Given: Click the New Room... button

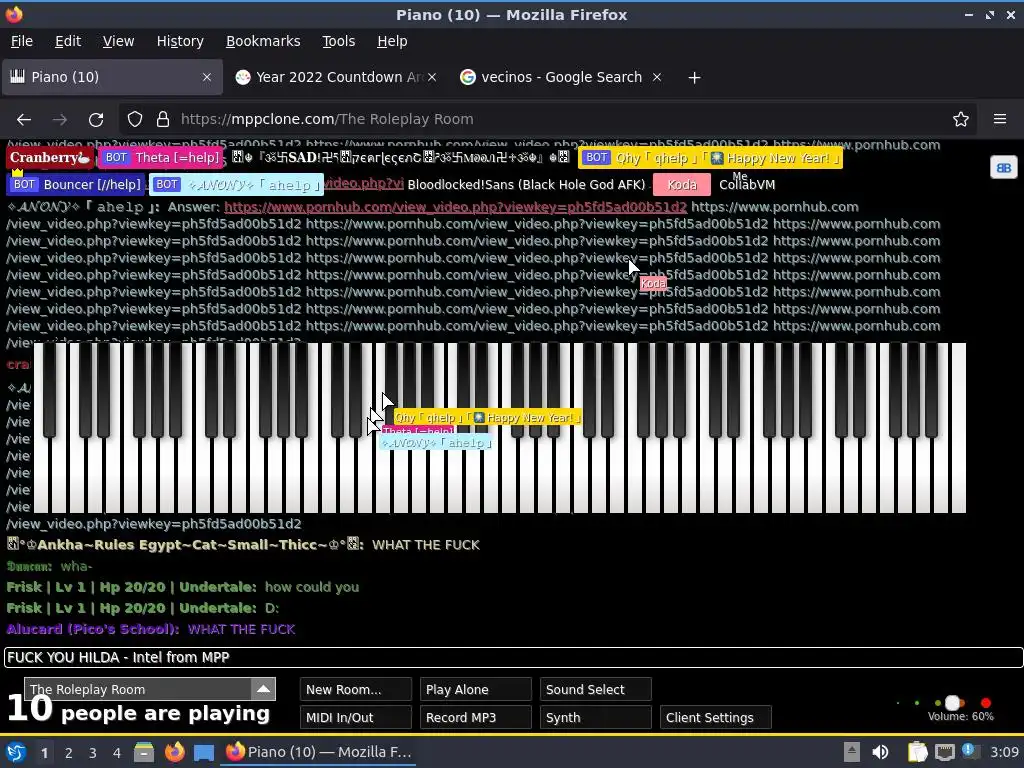Looking at the screenshot, I should [356, 690].
